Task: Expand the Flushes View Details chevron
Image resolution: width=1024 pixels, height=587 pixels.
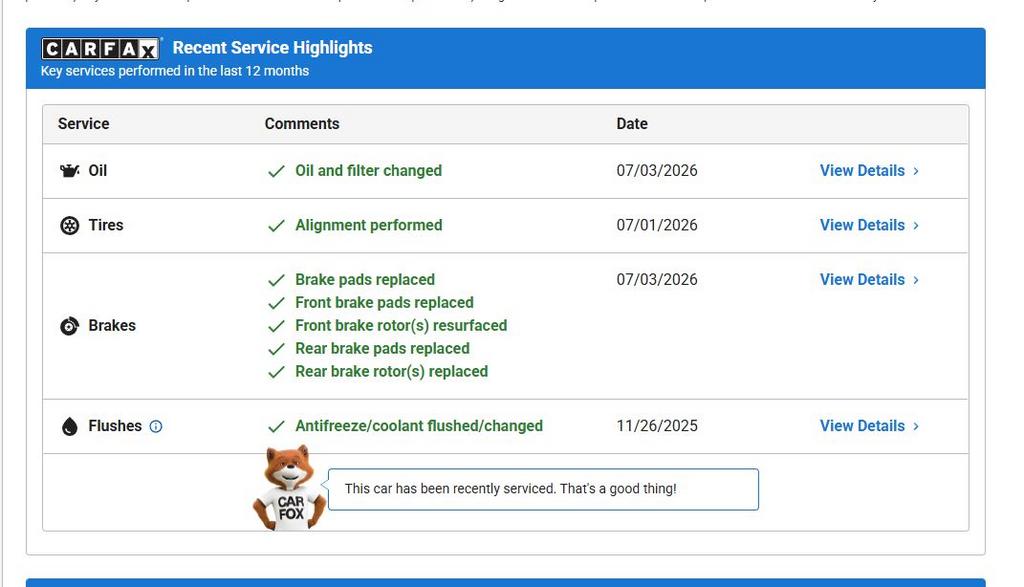Action: tap(916, 426)
